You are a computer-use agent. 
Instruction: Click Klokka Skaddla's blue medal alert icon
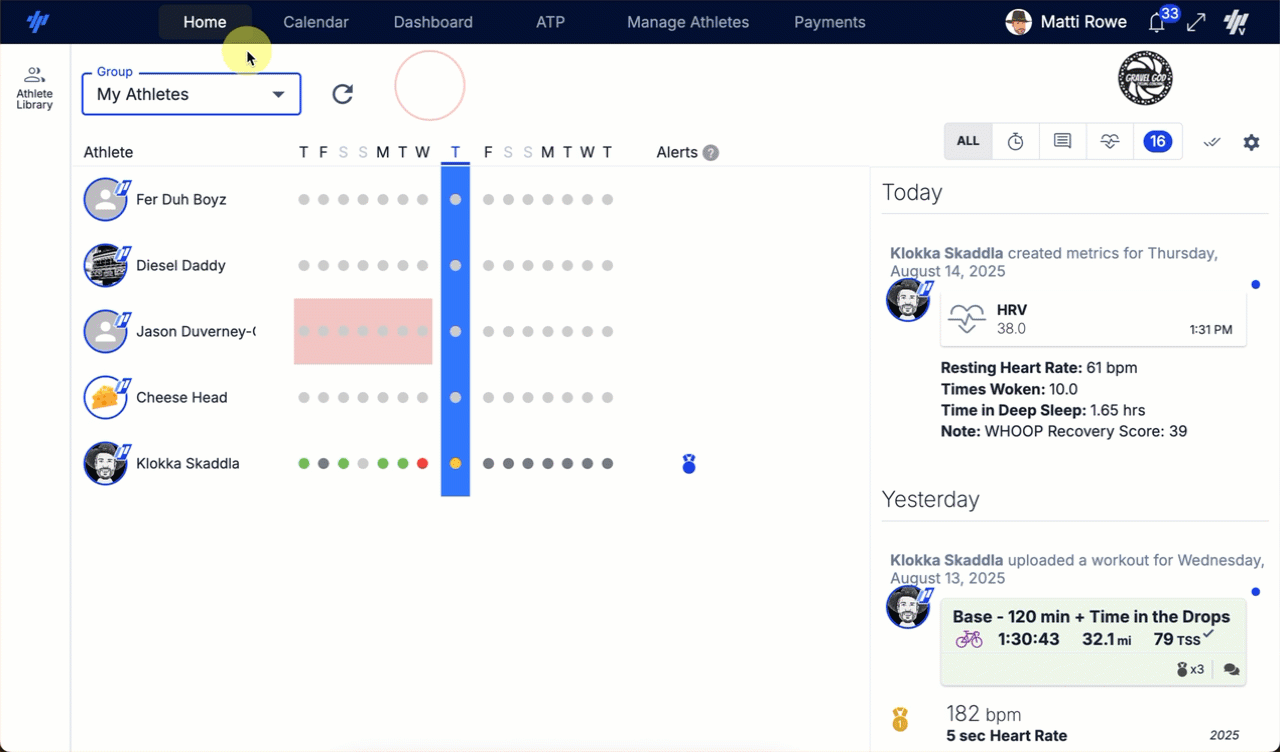point(688,464)
